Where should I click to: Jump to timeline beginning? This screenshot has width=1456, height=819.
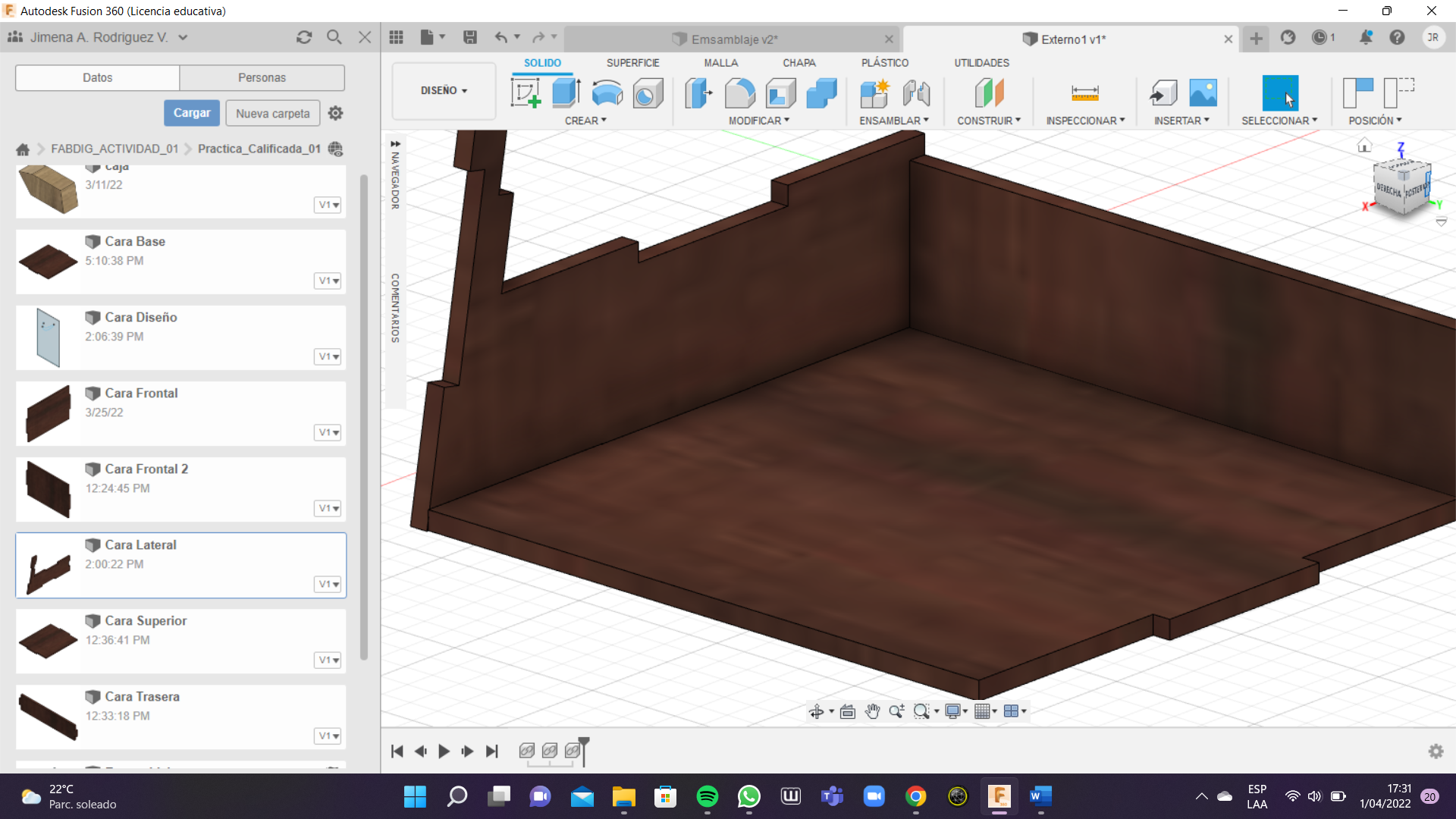tap(397, 751)
